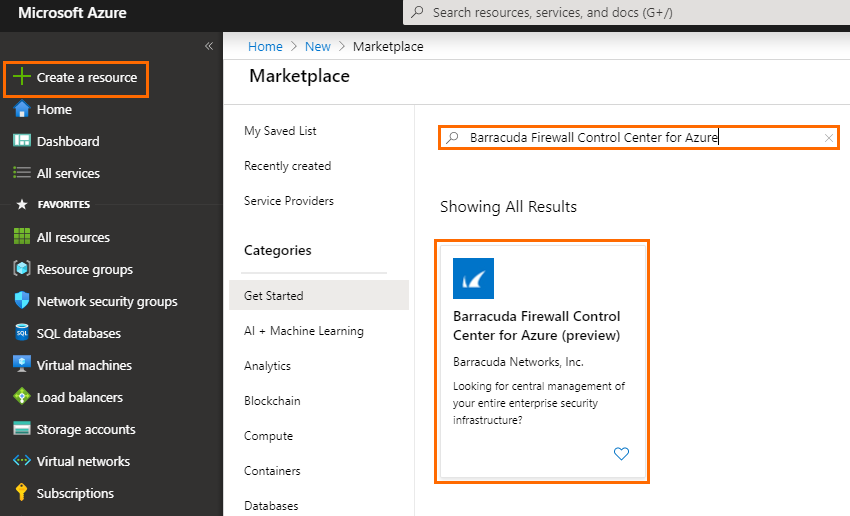This screenshot has height=516, width=850.
Task: Click the FAVORITES section label
Action: [x=64, y=204]
